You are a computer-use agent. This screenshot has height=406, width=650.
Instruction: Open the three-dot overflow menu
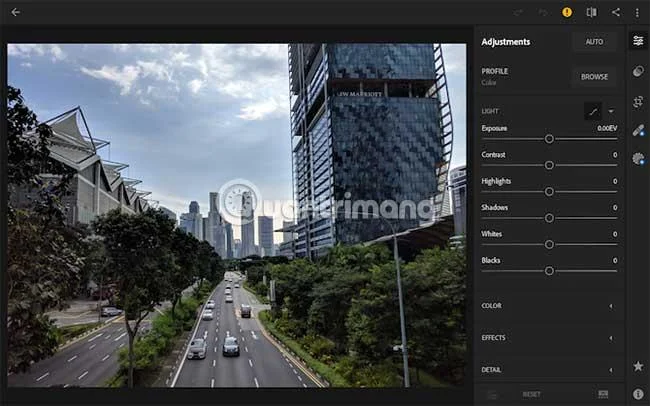click(x=637, y=13)
